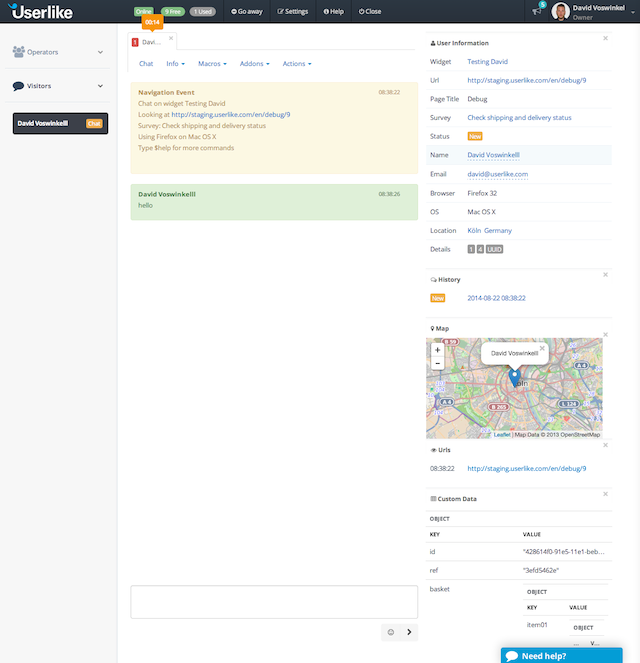Click the 1 Used slots badge
Viewport: 640px width, 663px height.
pyautogui.click(x=203, y=11)
